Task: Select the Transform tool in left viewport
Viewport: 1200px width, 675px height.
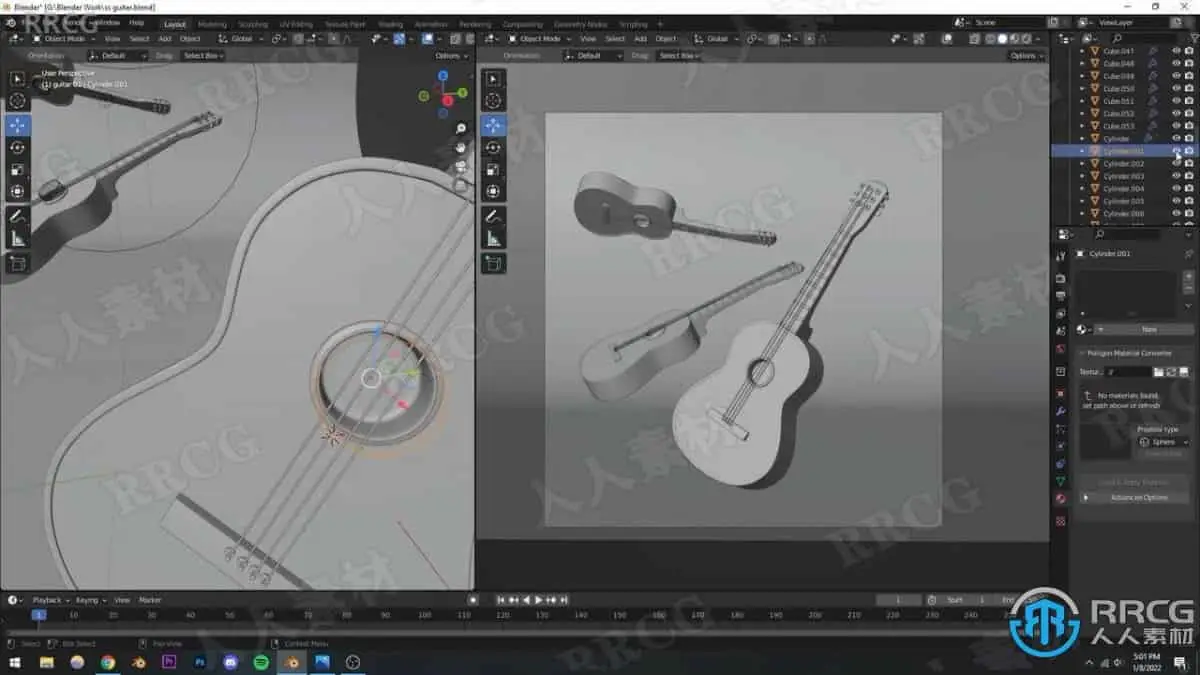Action: 18,191
